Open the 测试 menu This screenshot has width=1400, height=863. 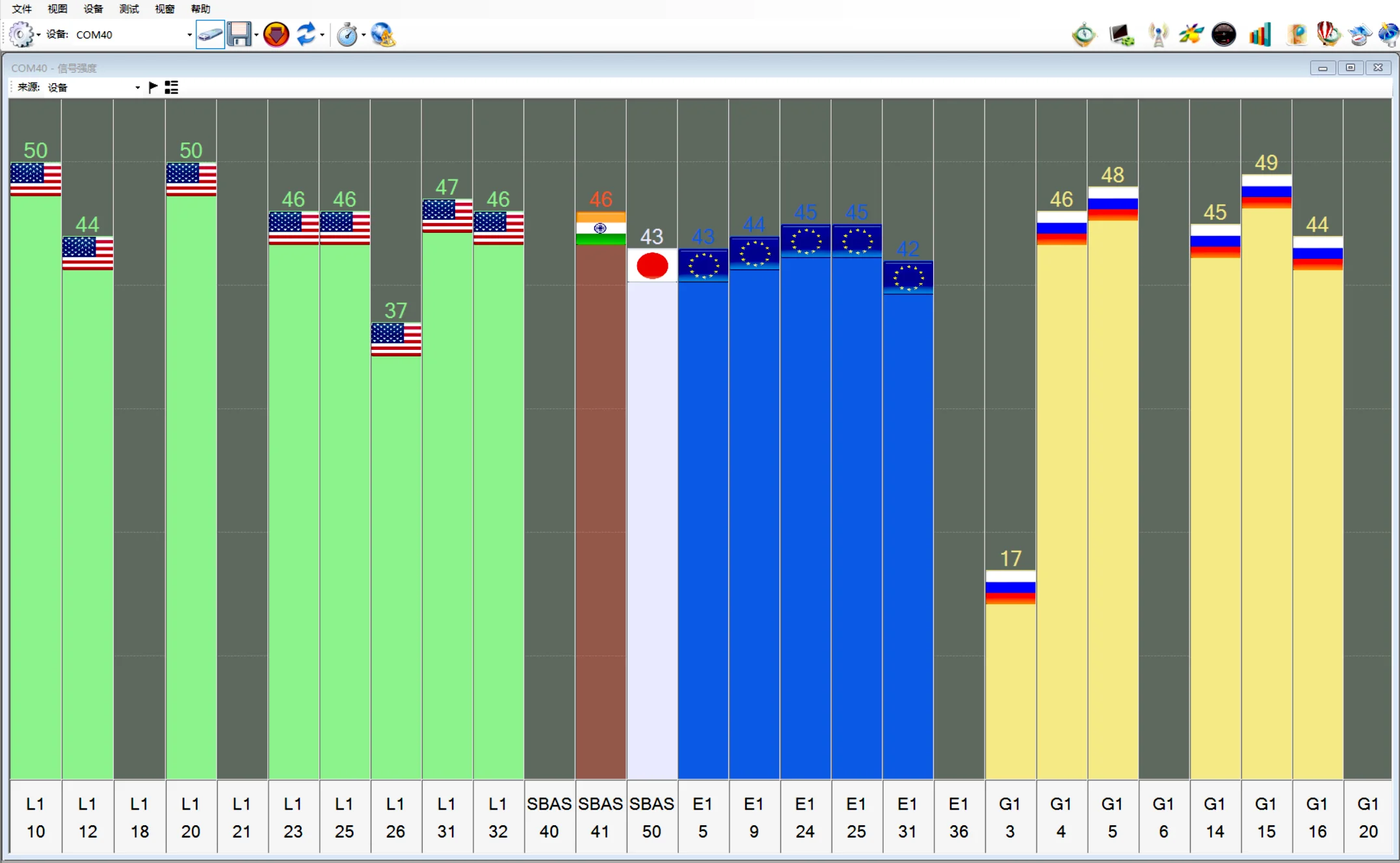pyautogui.click(x=129, y=8)
